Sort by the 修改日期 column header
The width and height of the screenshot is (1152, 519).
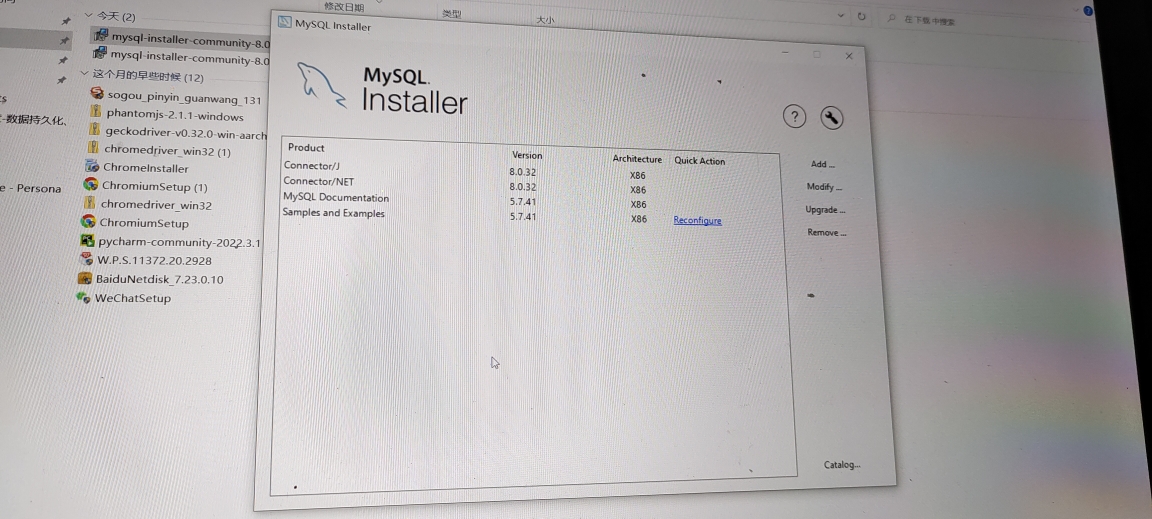[x=344, y=7]
